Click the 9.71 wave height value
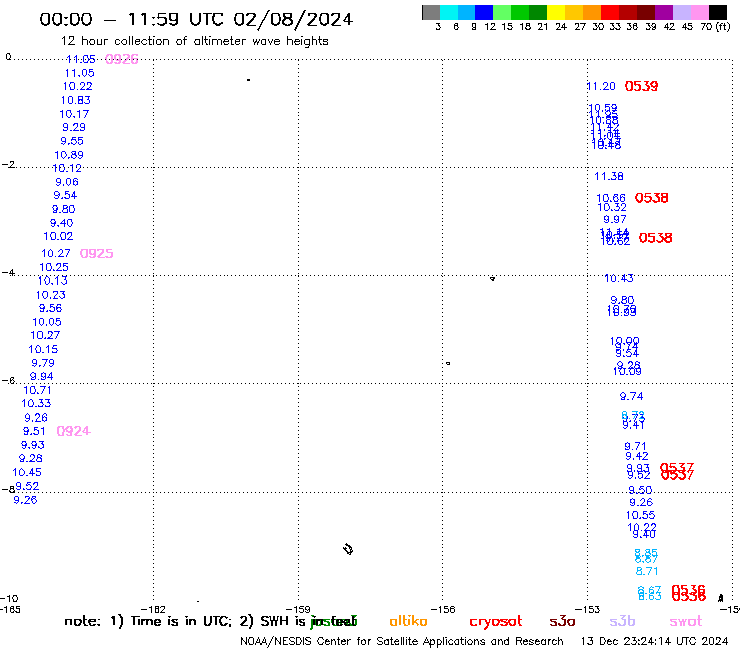The image size is (740, 650). coord(635,446)
